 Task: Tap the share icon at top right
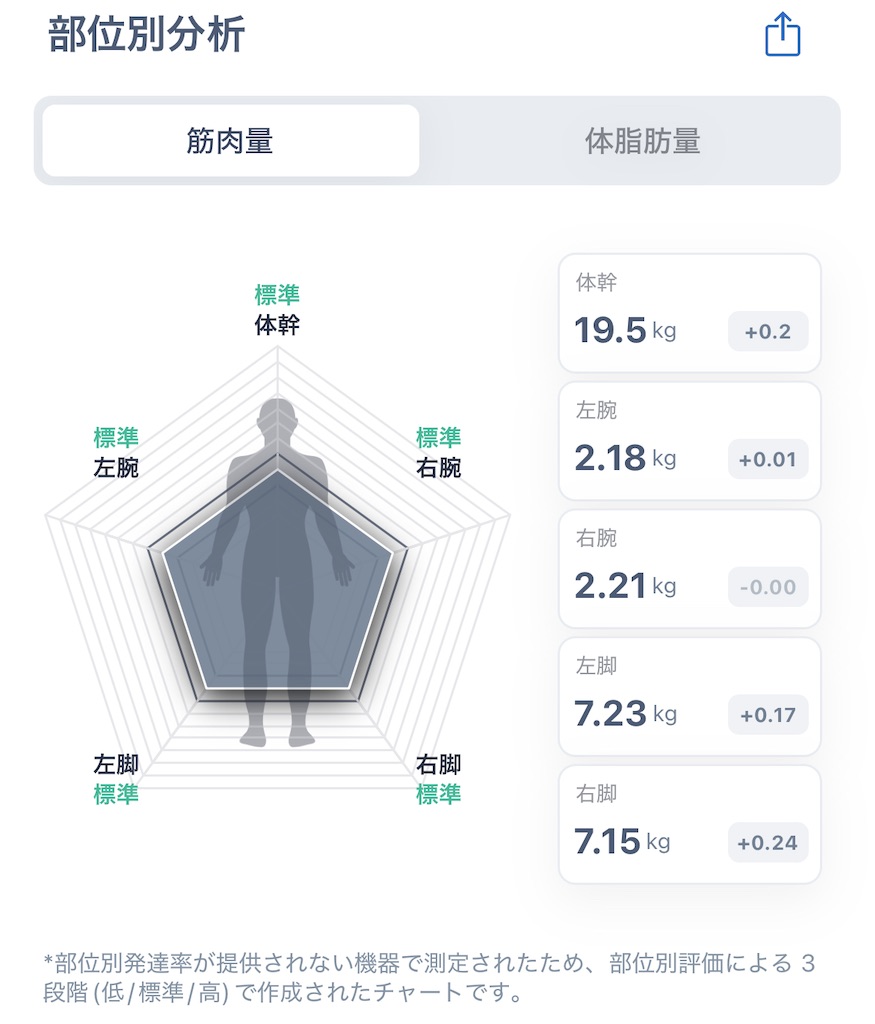782,35
